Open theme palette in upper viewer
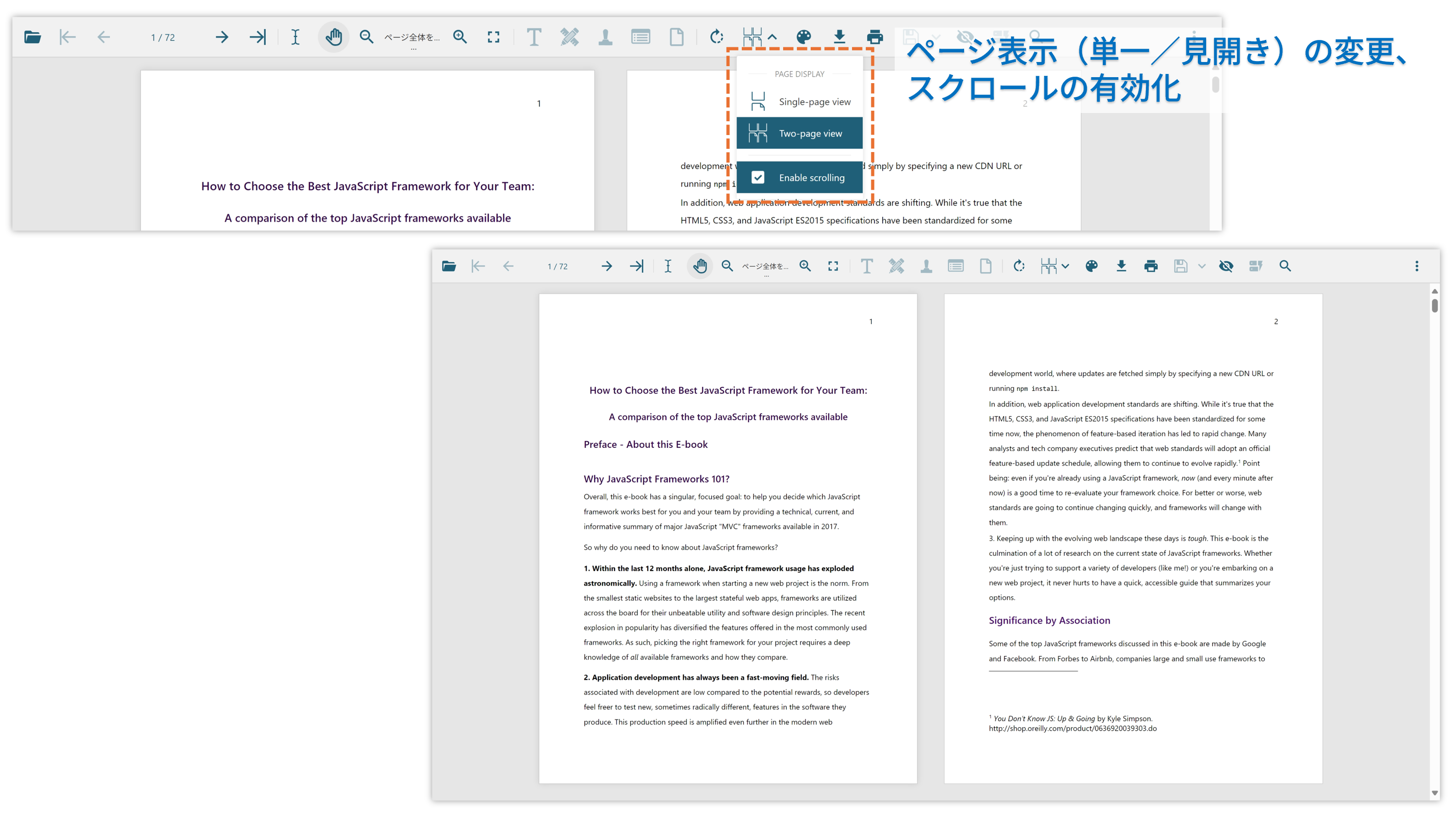Image resolution: width=1456 pixels, height=819 pixels. (x=804, y=37)
